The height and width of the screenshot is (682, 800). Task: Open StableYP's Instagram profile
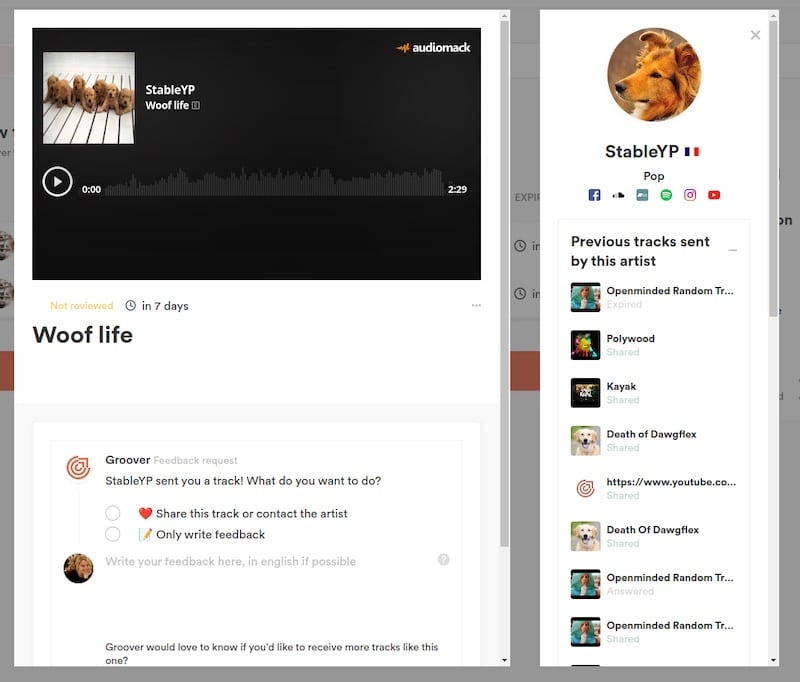(690, 195)
